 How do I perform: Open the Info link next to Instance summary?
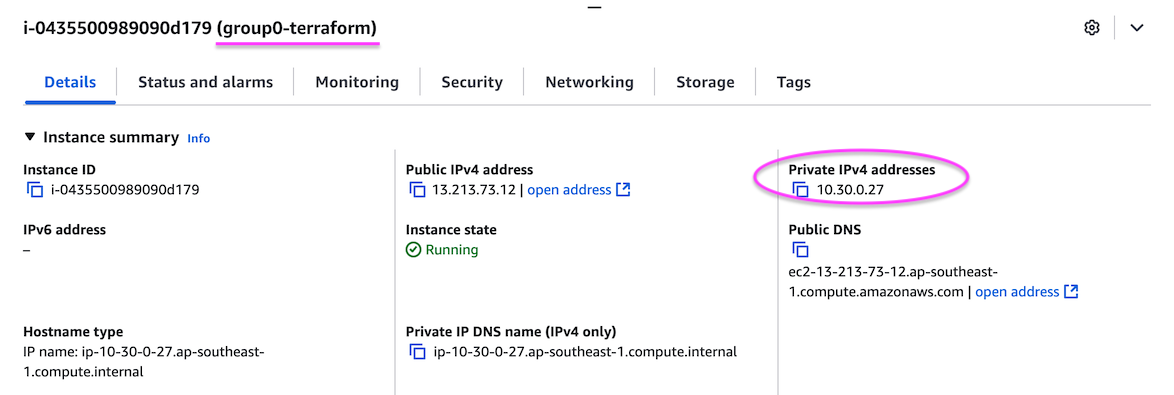(198, 138)
